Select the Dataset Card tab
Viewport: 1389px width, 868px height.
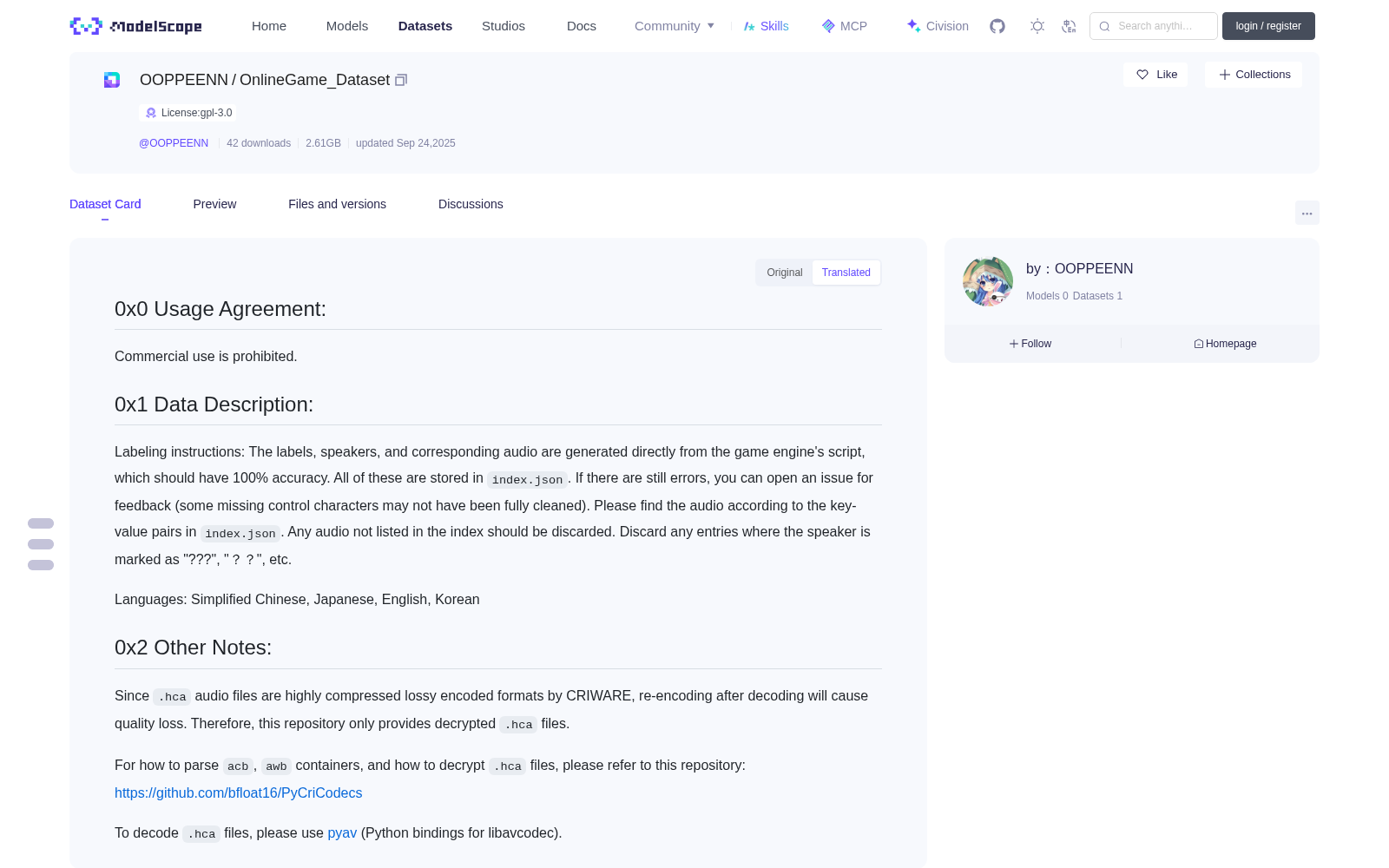(x=105, y=204)
